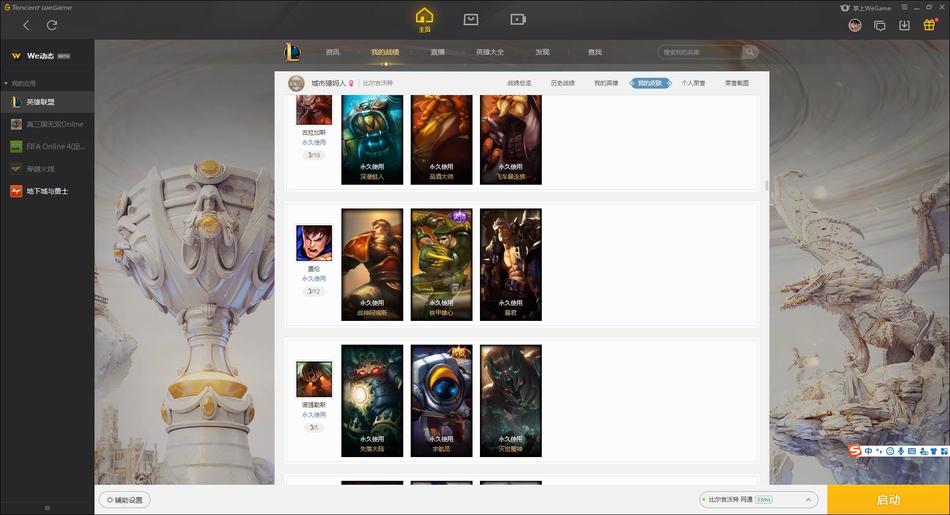This screenshot has height=515, width=950.
Task: Switch to the 战绩总览 sub-tab
Action: pos(519,83)
